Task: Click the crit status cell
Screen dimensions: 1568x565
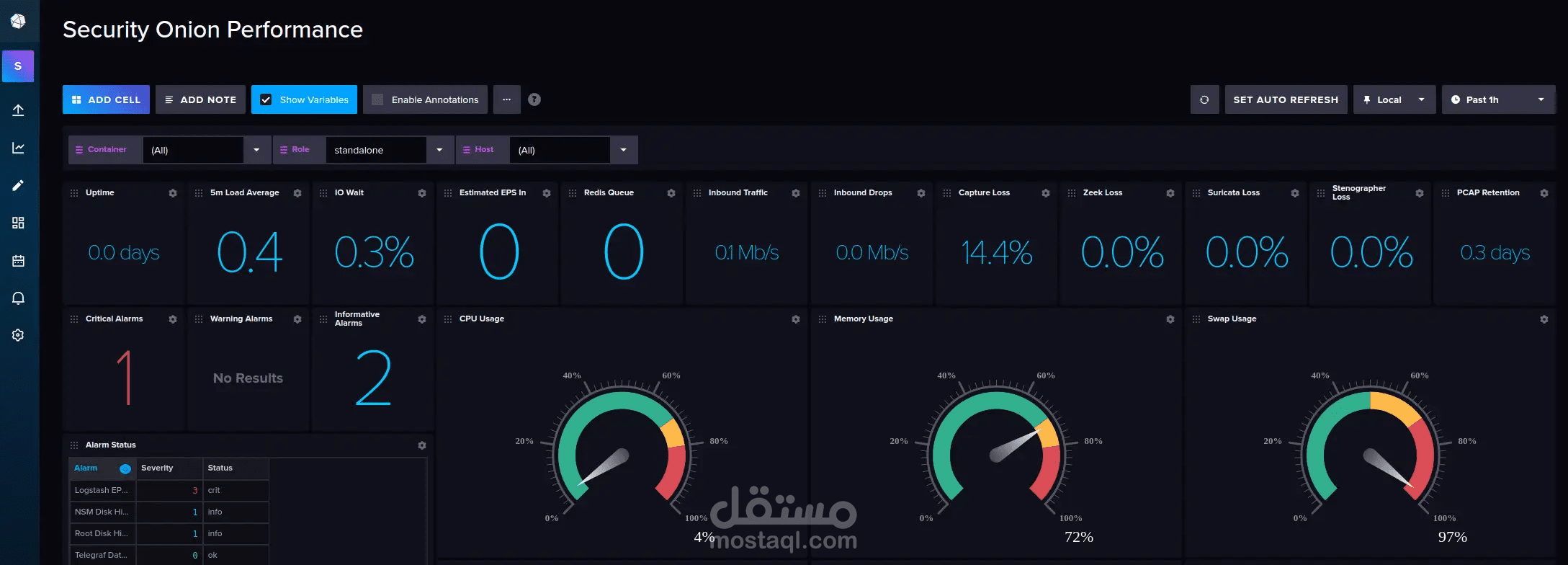Action: click(x=236, y=490)
